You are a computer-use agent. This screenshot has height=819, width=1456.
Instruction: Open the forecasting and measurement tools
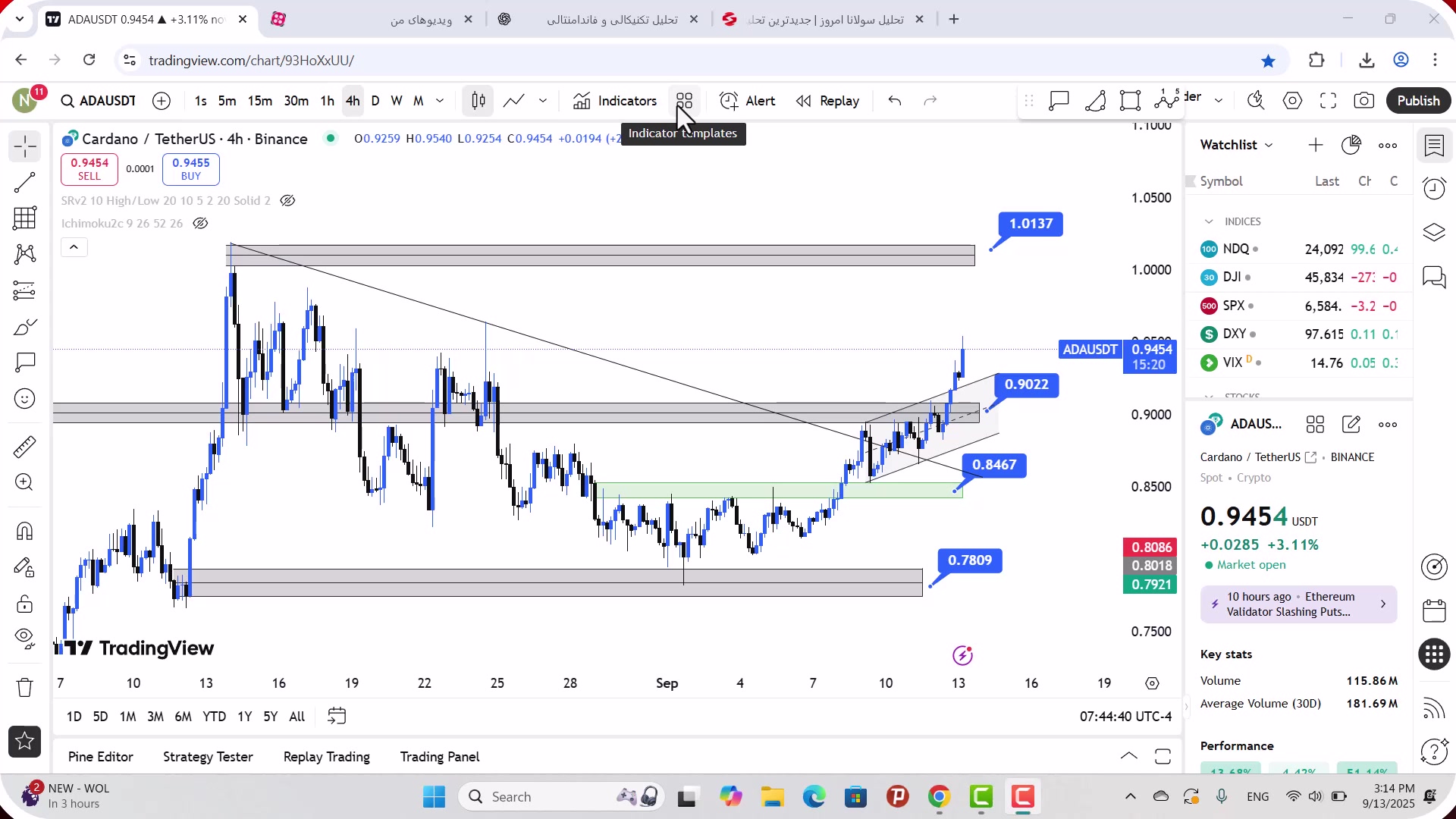pos(25,290)
